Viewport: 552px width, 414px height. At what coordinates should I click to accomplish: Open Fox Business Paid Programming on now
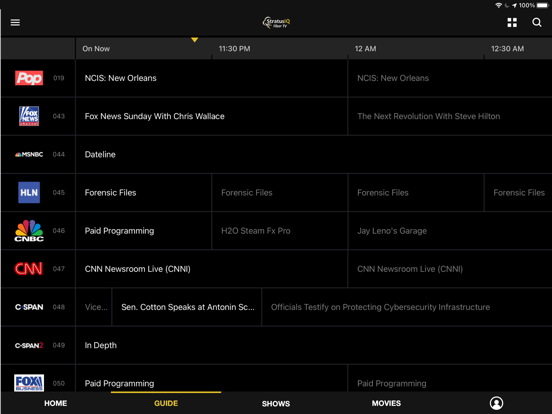point(212,378)
